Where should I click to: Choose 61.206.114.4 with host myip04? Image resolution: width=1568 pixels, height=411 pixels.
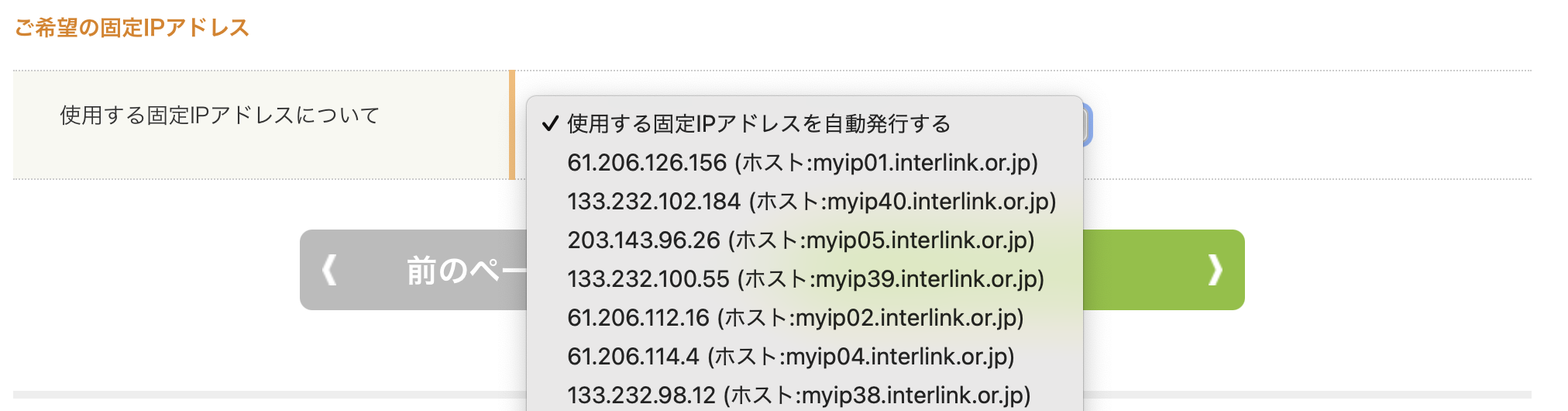click(790, 357)
